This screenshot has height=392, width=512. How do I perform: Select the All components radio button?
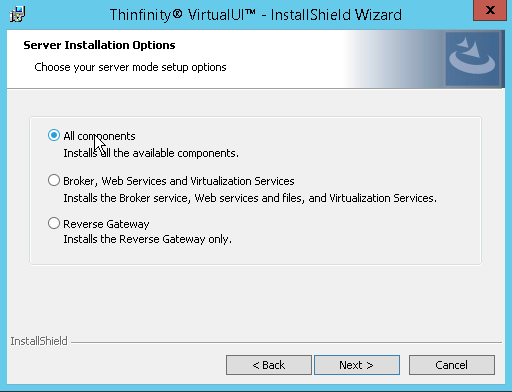54,135
